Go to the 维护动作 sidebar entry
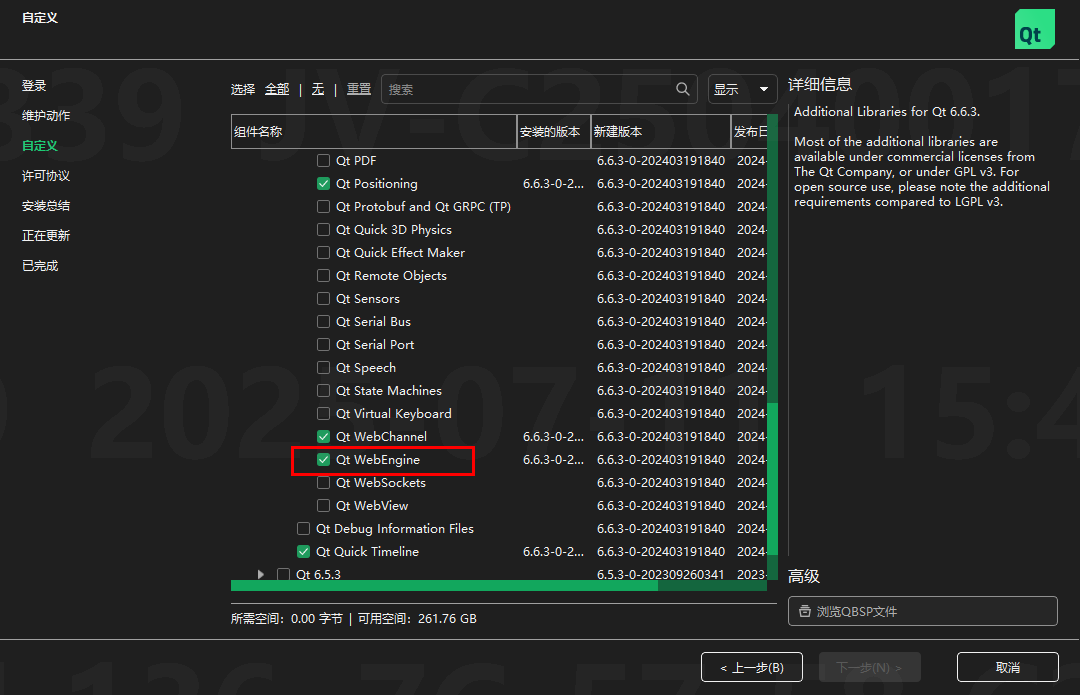 (44, 115)
